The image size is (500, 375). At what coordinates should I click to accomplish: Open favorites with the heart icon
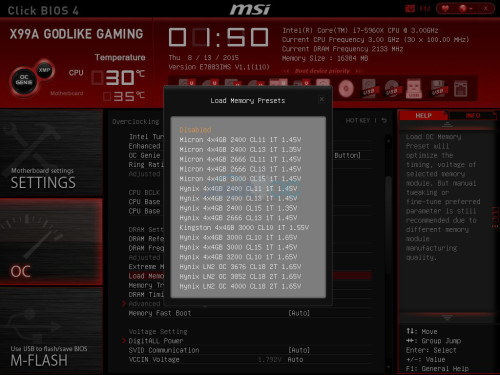point(445,8)
